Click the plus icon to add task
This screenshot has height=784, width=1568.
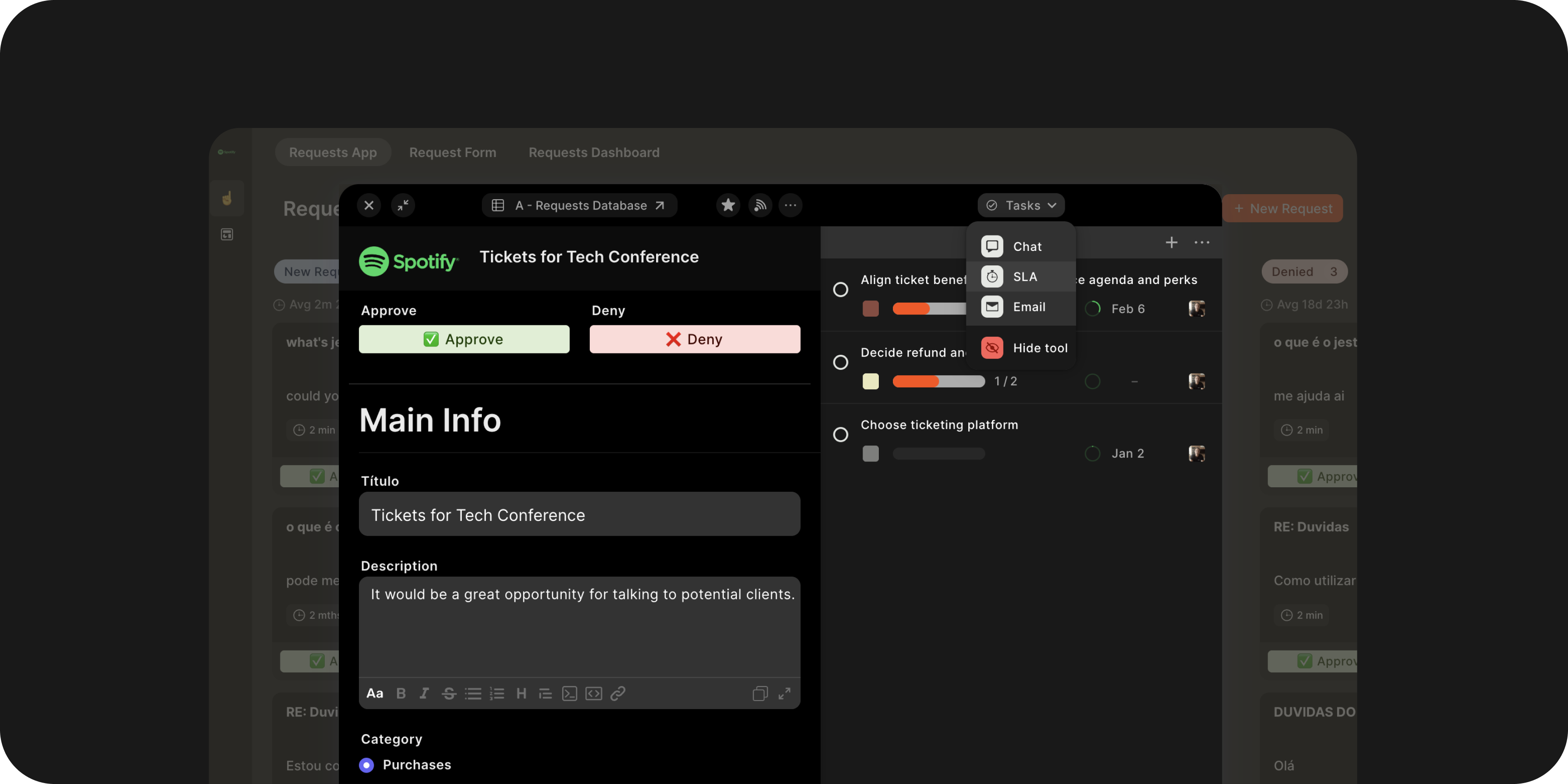(x=1171, y=242)
